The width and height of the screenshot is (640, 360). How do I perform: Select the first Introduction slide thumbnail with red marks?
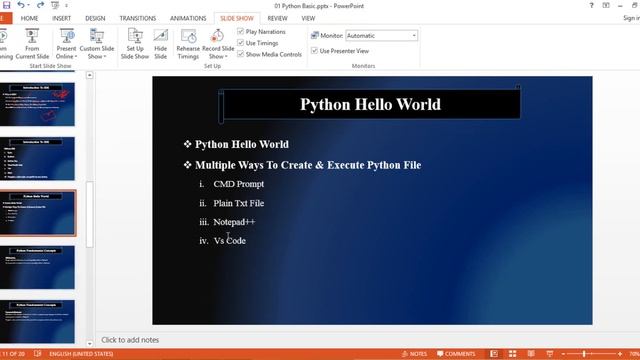[37, 104]
